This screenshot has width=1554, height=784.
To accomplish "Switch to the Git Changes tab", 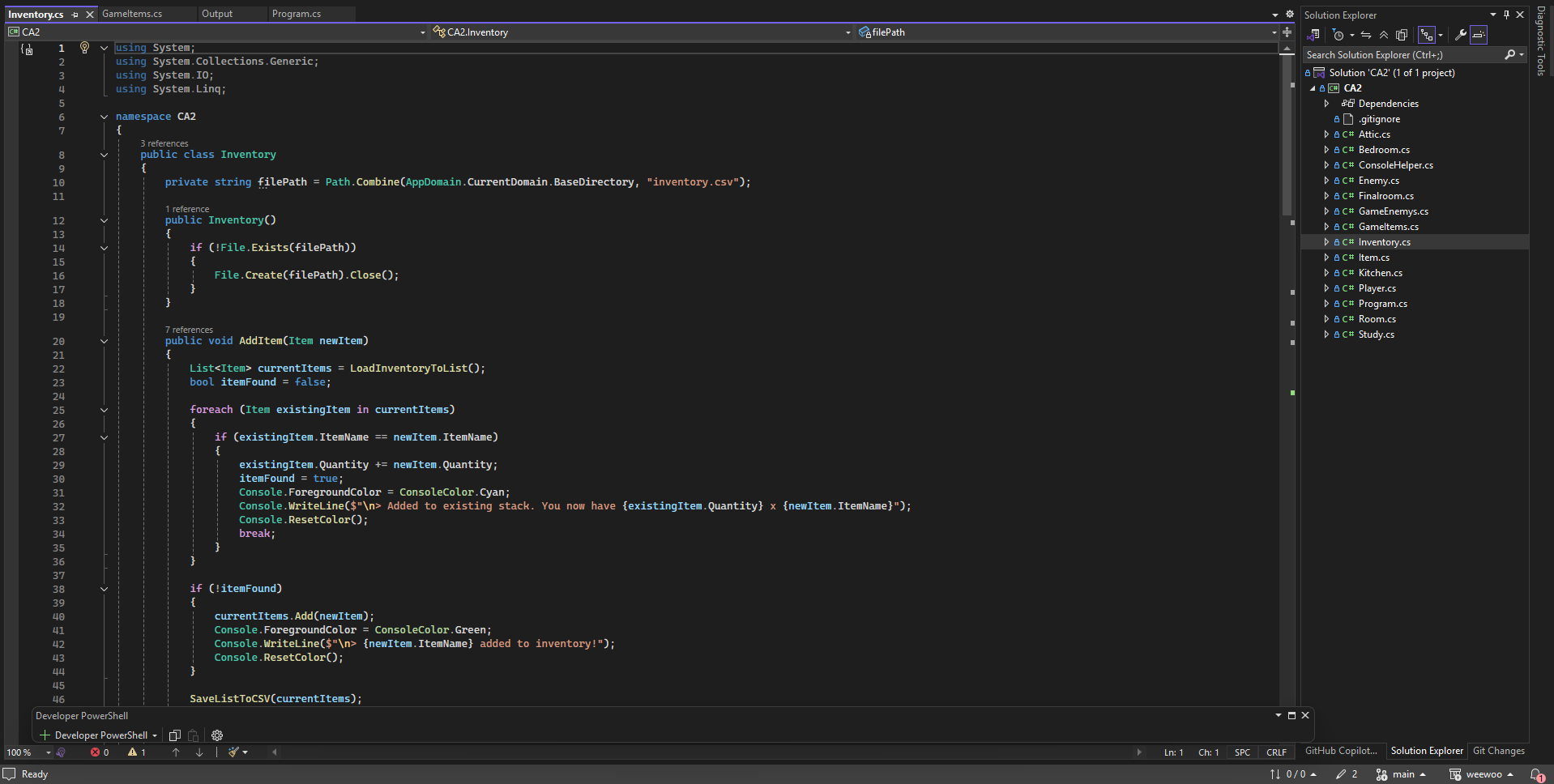I will point(1498,751).
